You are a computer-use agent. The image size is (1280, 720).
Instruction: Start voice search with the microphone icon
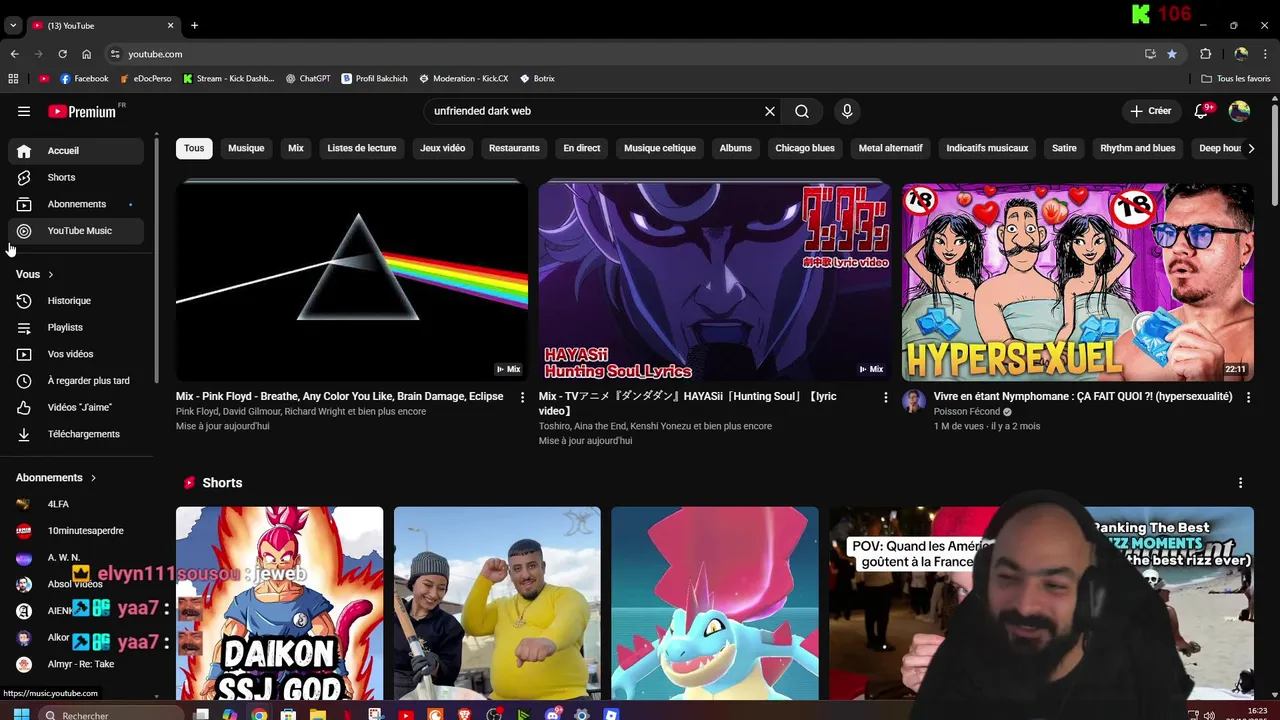pos(847,111)
